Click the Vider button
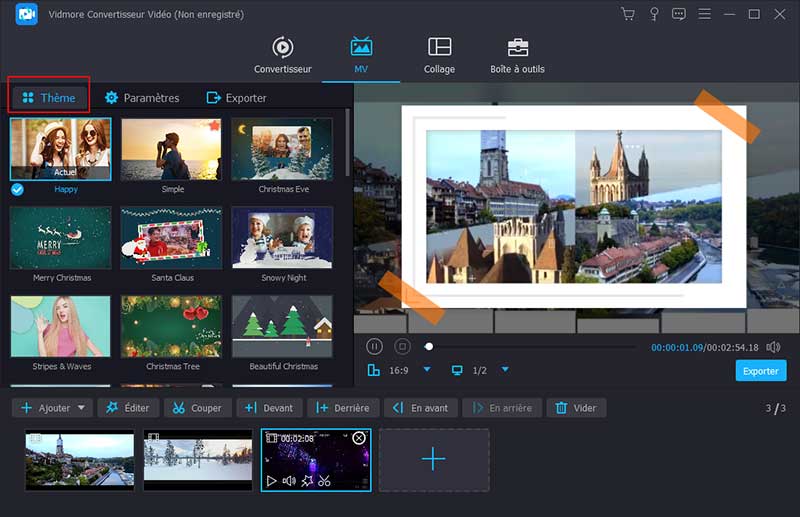Screen dimensions: 800x517 point(576,408)
